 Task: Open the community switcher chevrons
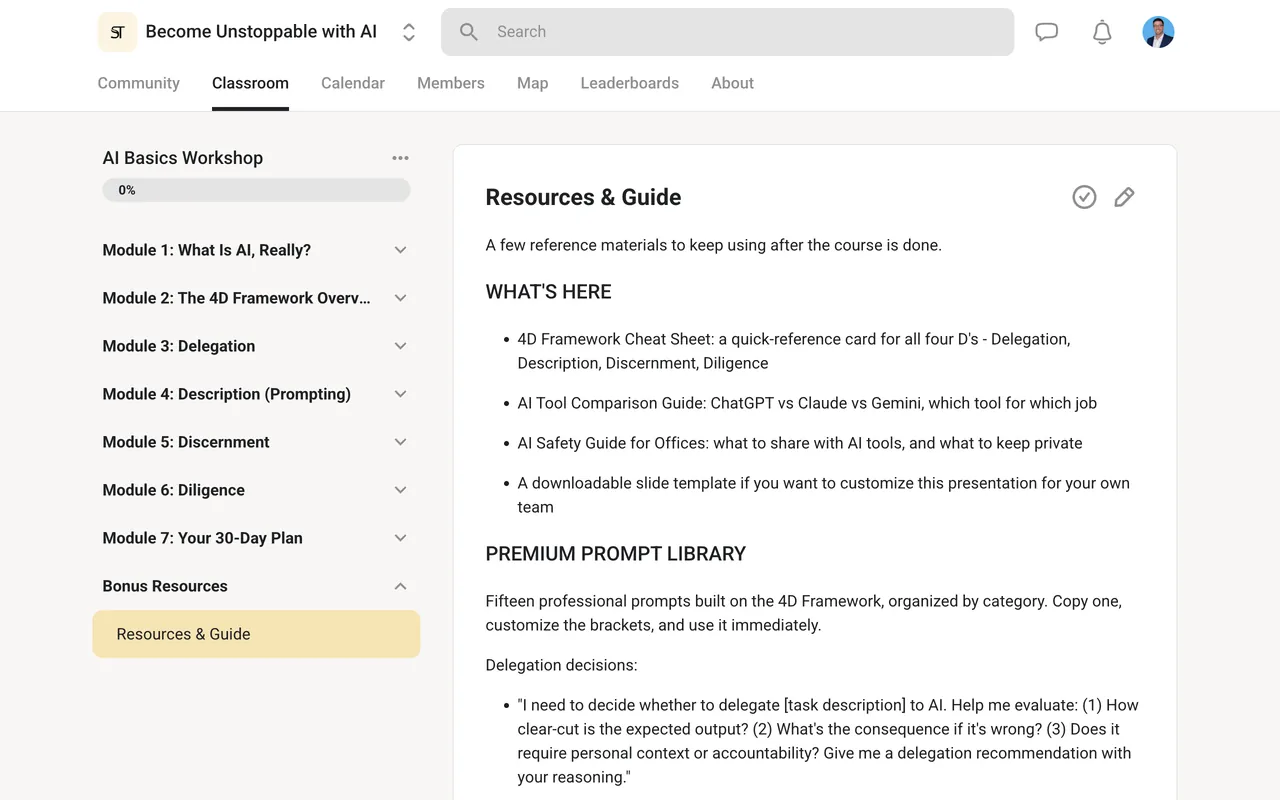409,32
